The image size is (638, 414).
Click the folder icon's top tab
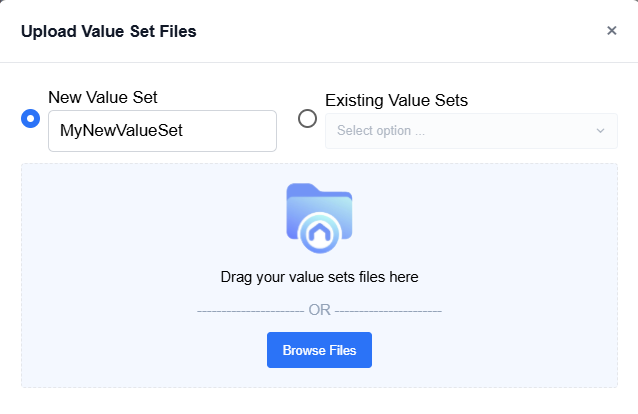303,189
